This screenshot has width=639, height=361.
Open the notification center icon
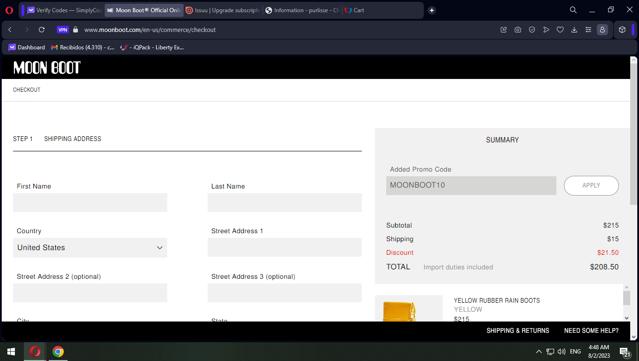[x=625, y=352]
